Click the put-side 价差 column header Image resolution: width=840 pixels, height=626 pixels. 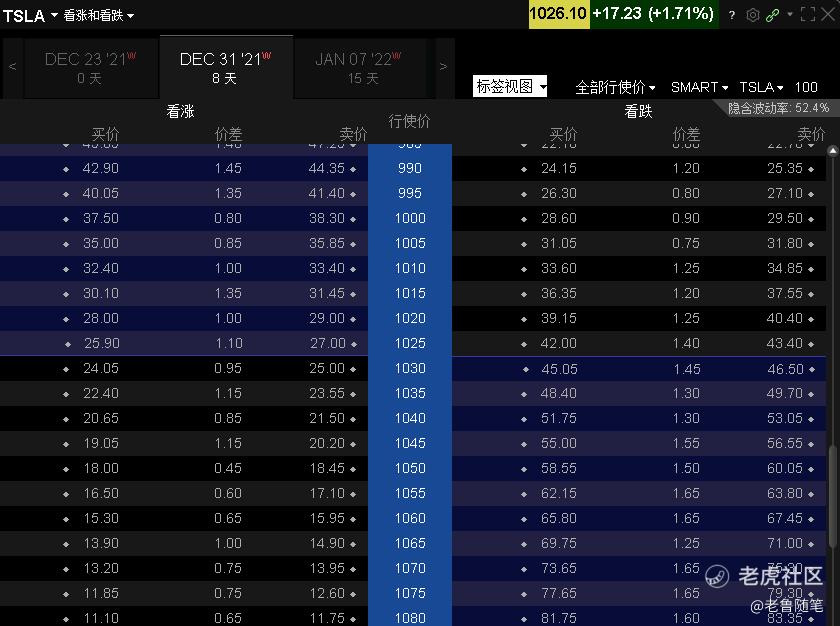tap(686, 134)
